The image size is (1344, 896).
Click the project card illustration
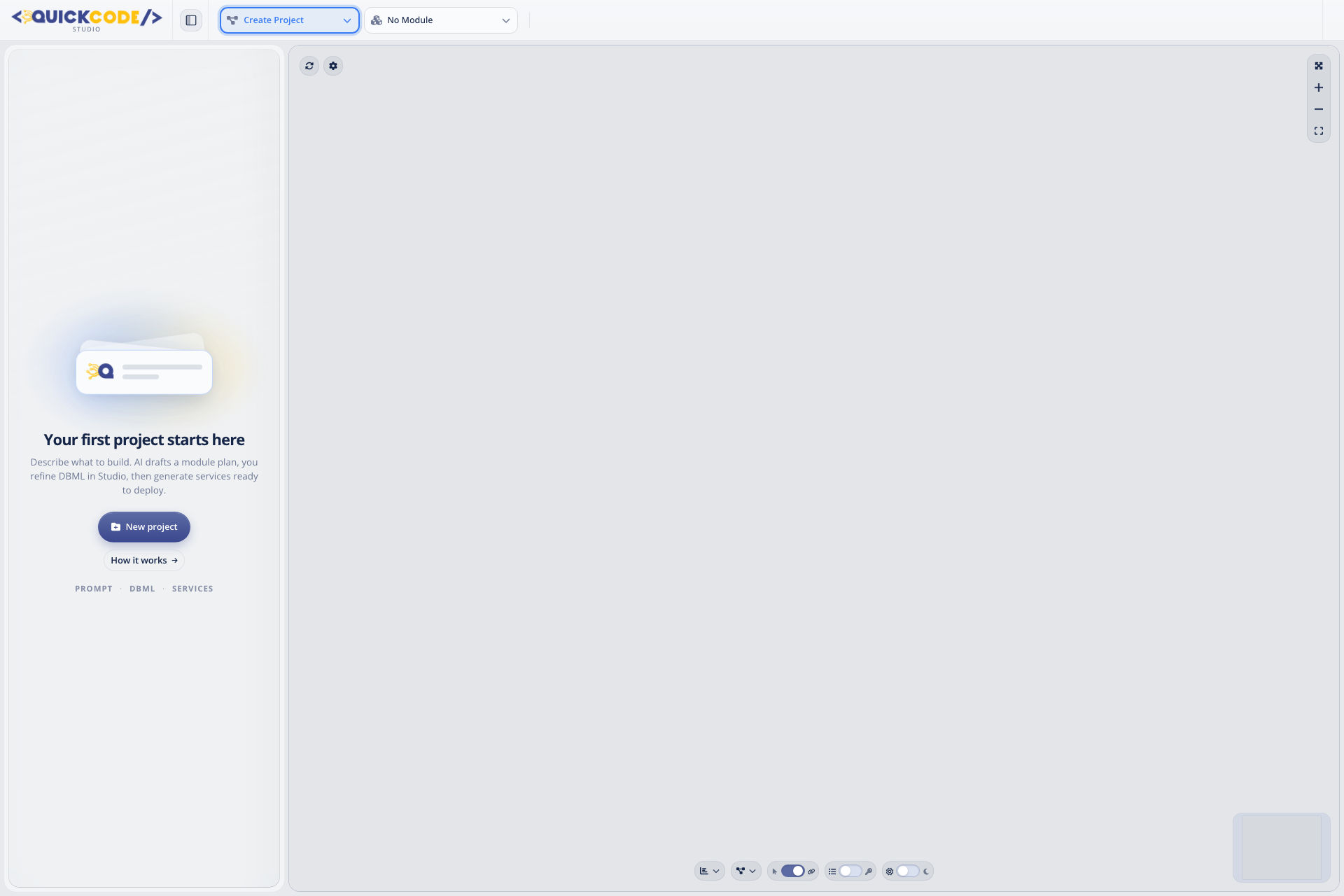click(x=144, y=364)
